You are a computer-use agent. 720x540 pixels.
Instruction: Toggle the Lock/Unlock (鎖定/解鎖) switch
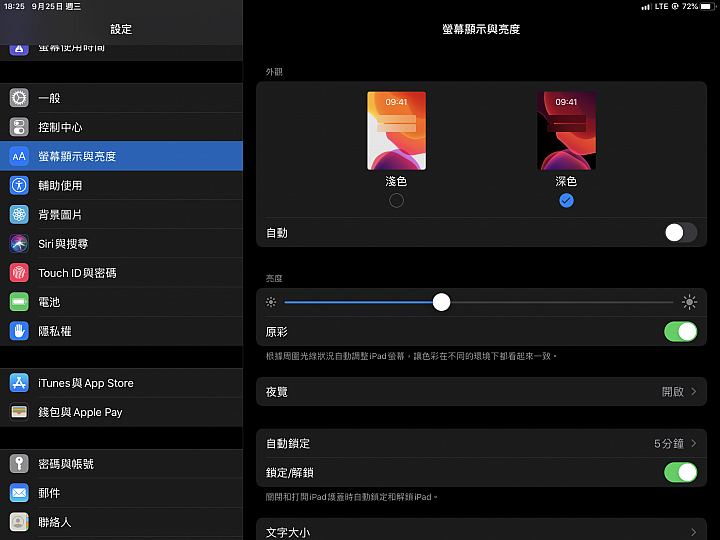681,472
